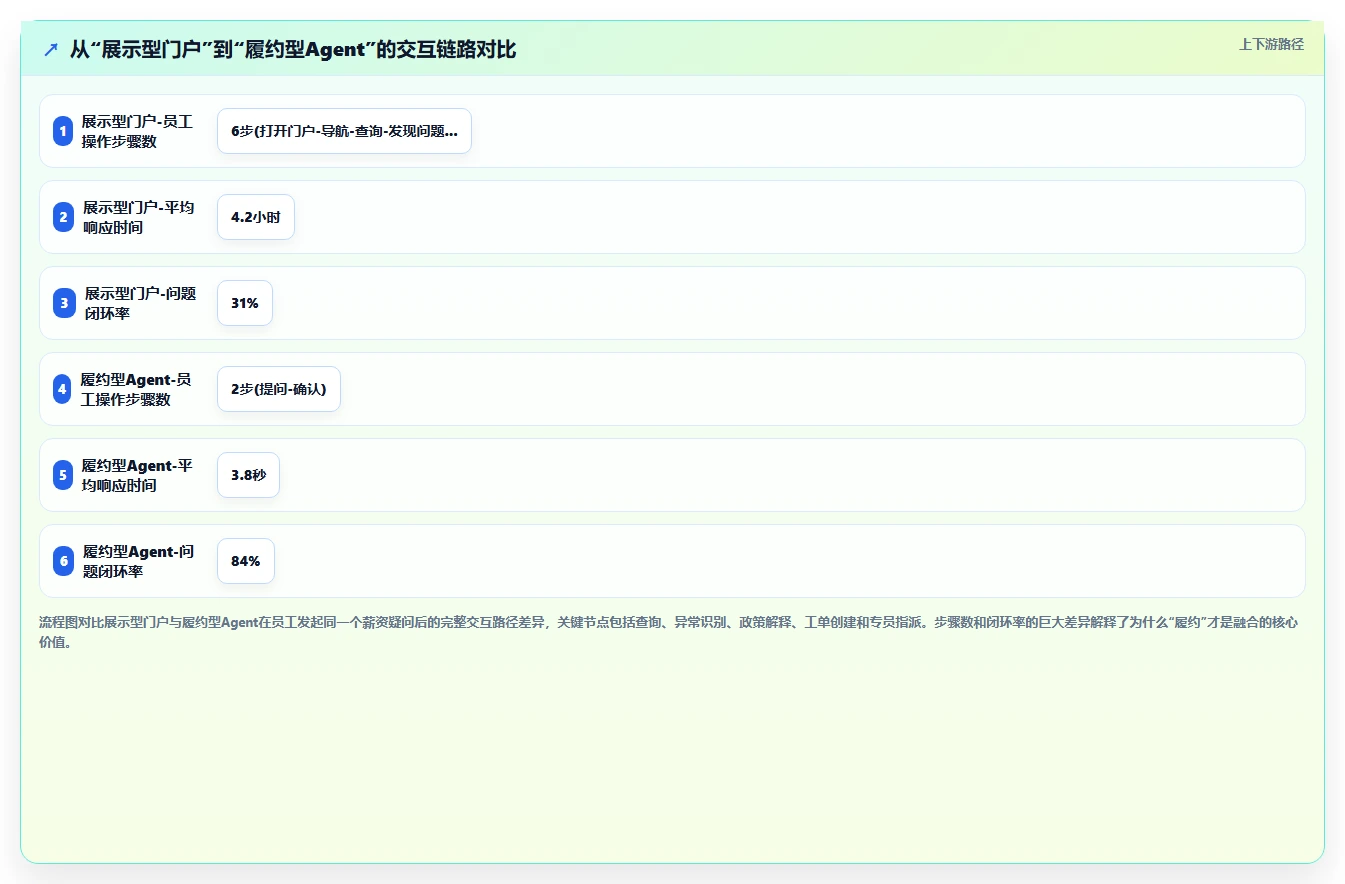
Task: Select the 3.8秒 value chip
Action: click(248, 475)
